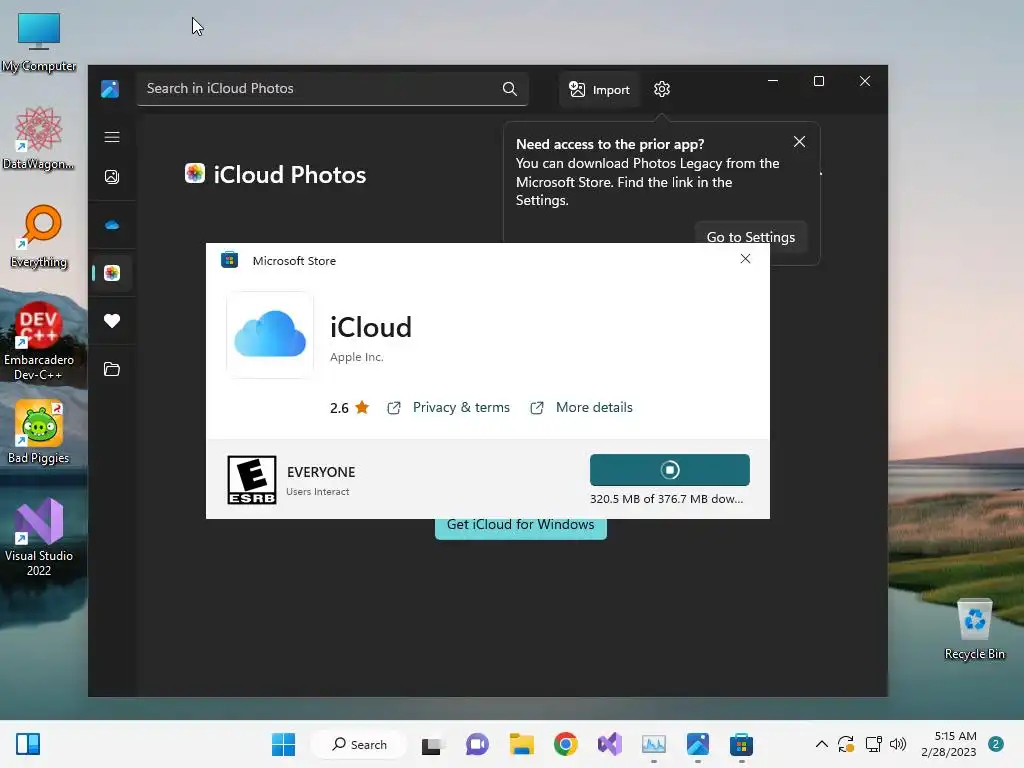Show hidden system tray icons
1024x768 pixels.
click(x=822, y=744)
